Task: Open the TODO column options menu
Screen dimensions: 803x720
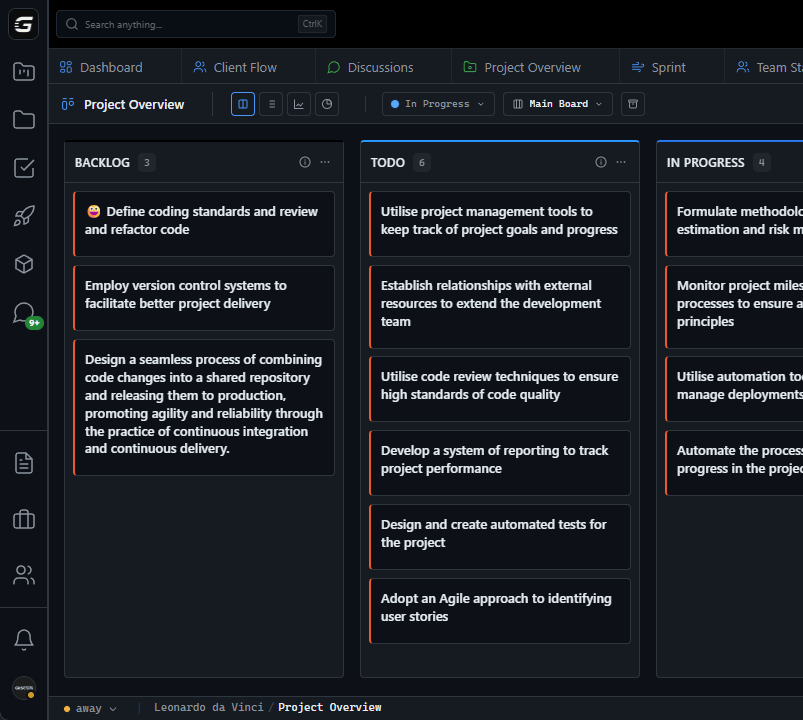Action: pyautogui.click(x=620, y=161)
